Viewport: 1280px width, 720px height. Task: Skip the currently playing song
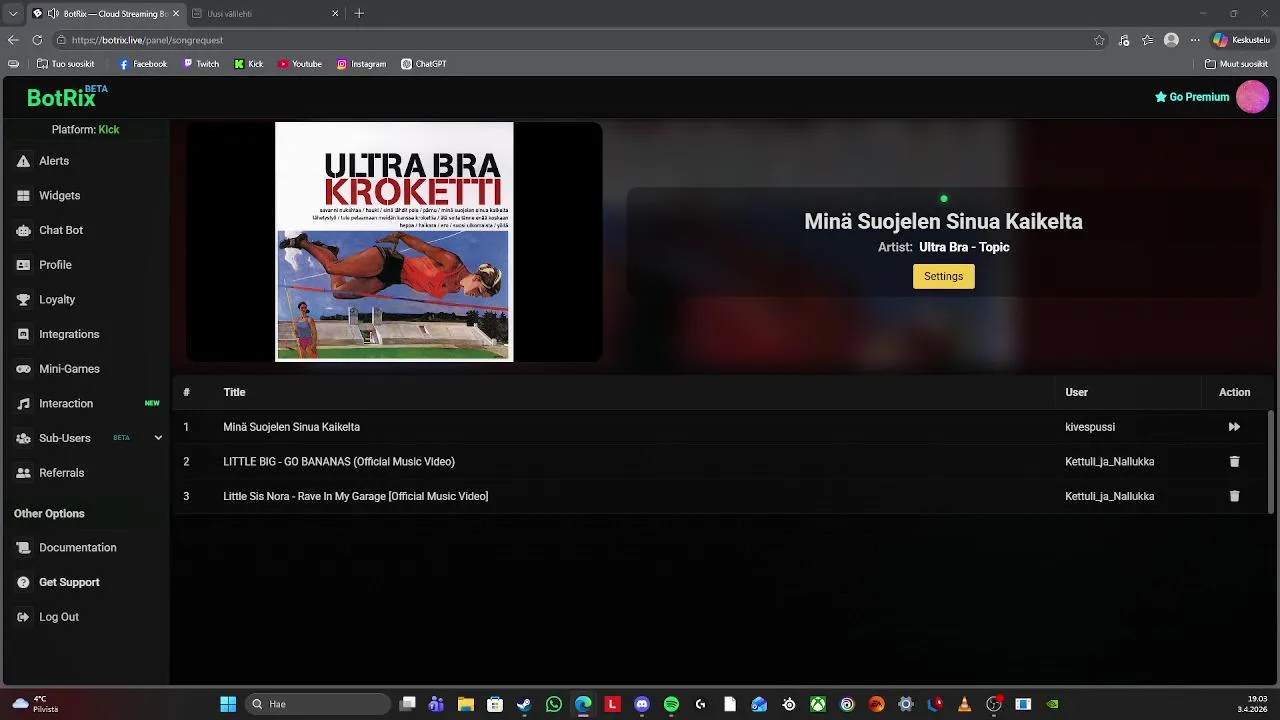1234,427
